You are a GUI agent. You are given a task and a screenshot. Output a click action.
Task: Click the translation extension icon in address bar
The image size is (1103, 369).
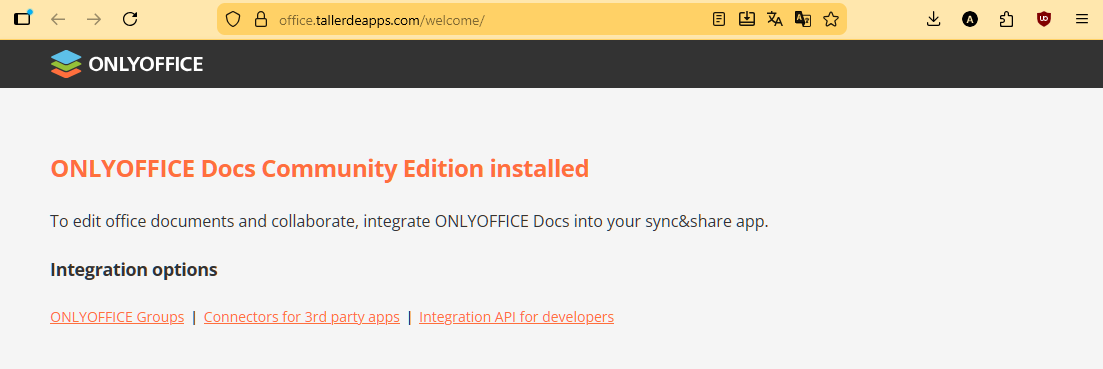click(x=803, y=19)
